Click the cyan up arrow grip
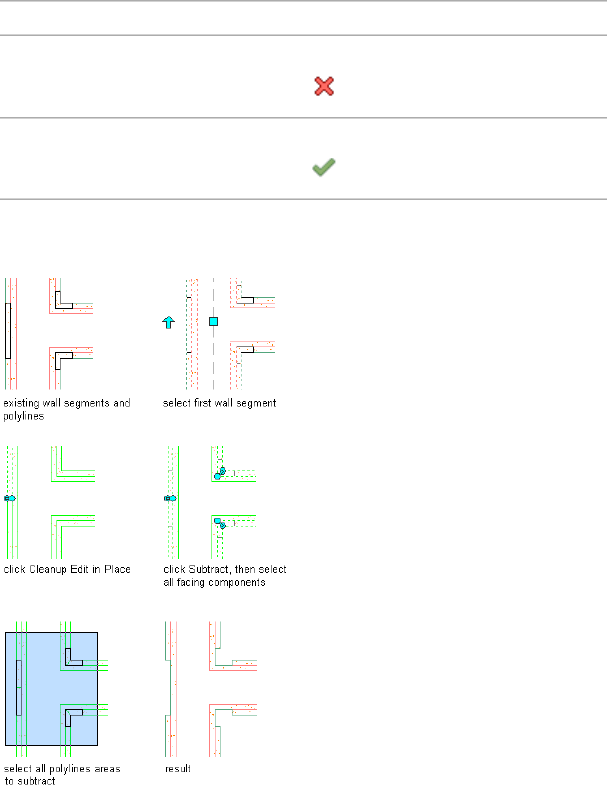Screen dimensions: 607x802 coord(168,322)
